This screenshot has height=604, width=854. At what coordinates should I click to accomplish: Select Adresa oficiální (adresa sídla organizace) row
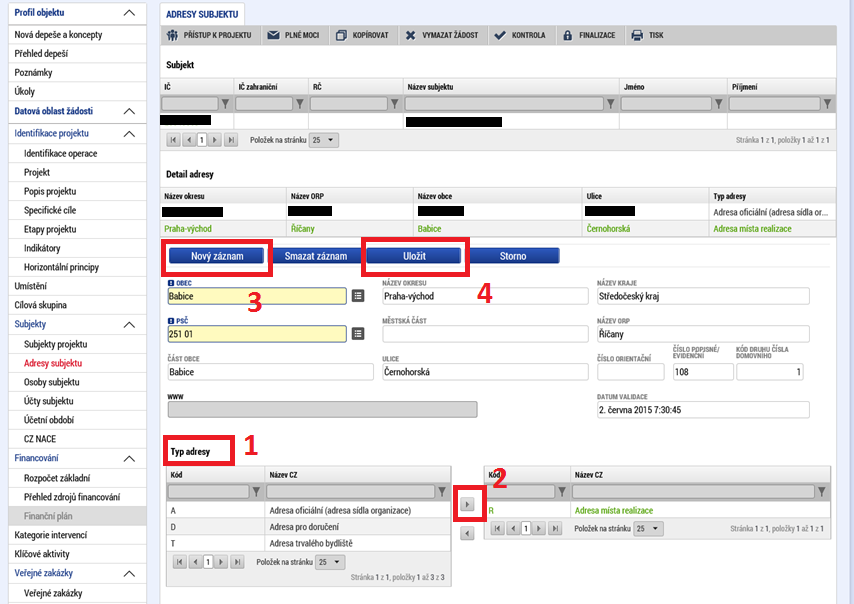click(308, 511)
